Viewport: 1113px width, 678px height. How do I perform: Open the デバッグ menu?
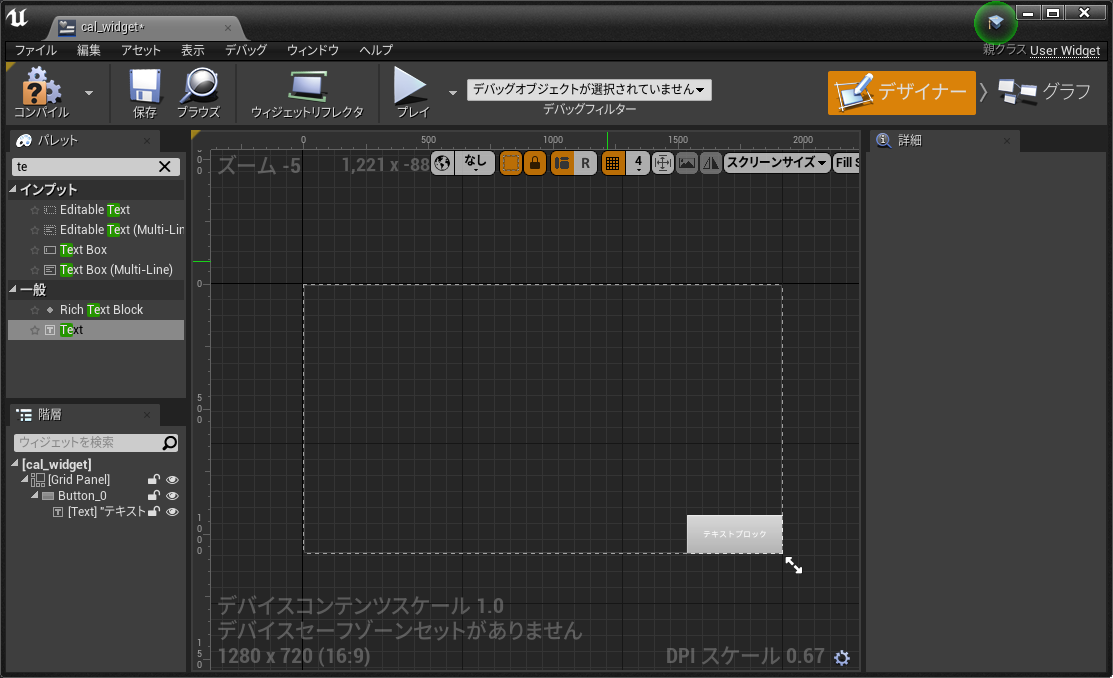pyautogui.click(x=246, y=50)
